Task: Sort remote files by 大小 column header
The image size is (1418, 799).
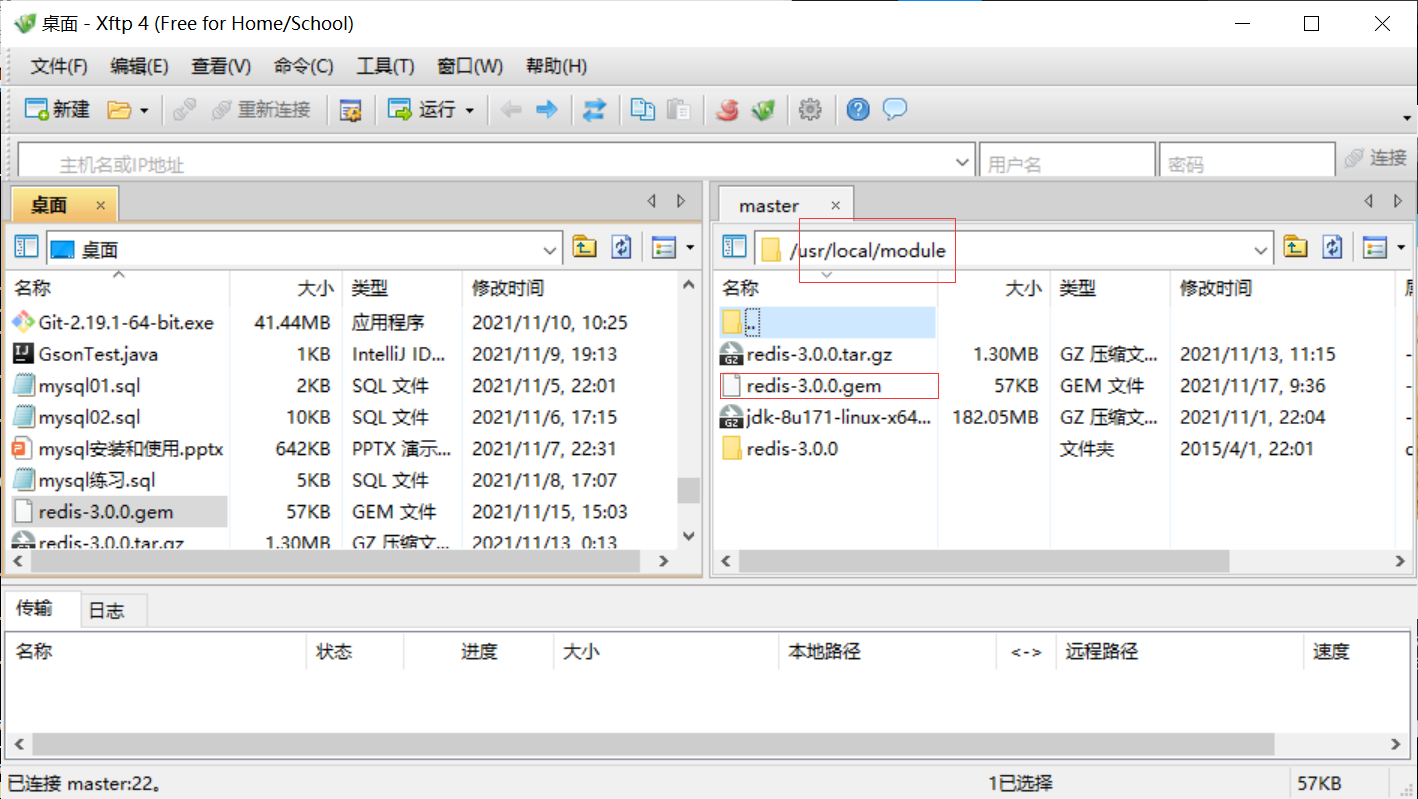Action: tap(1024, 288)
